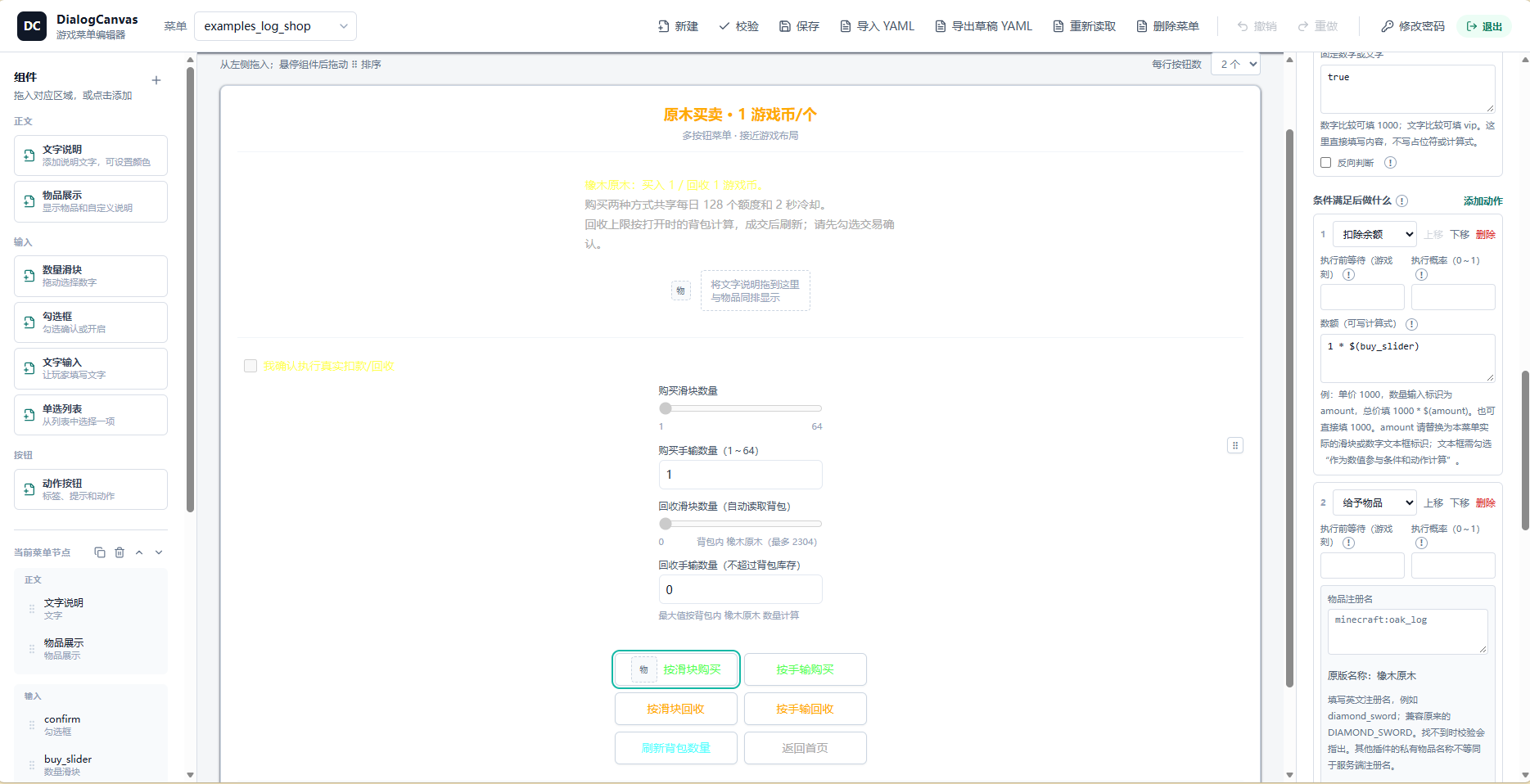Click 导出草稿 YAML in the toolbar
The height and width of the screenshot is (784, 1530).
(983, 26)
